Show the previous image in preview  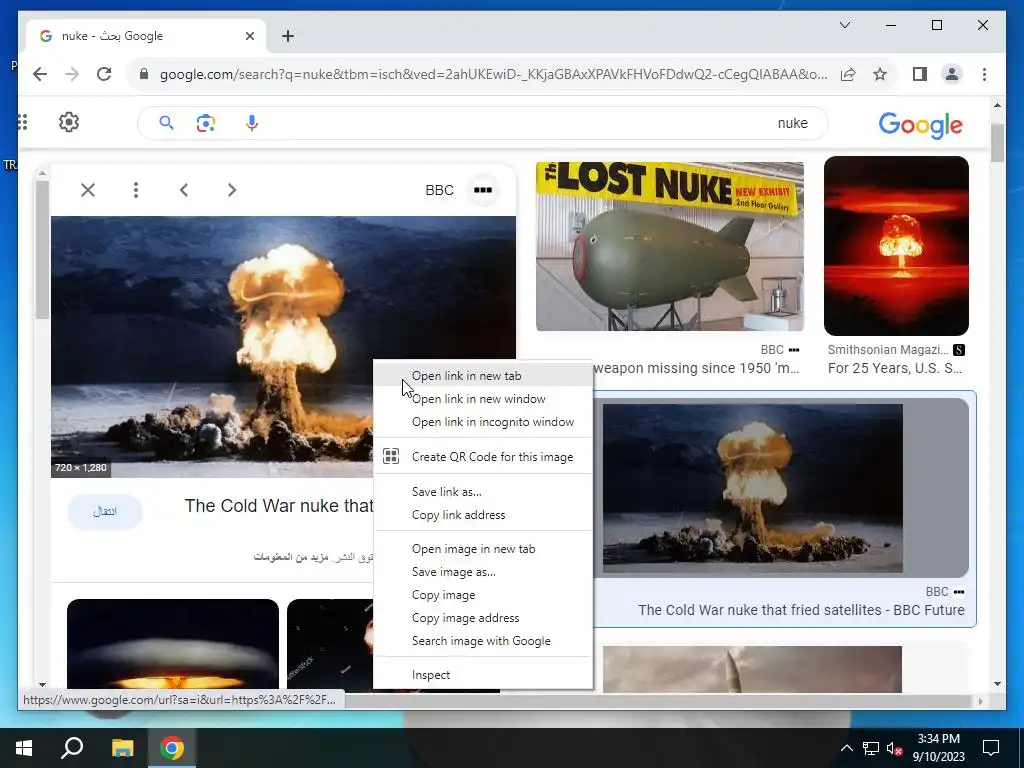click(x=184, y=190)
